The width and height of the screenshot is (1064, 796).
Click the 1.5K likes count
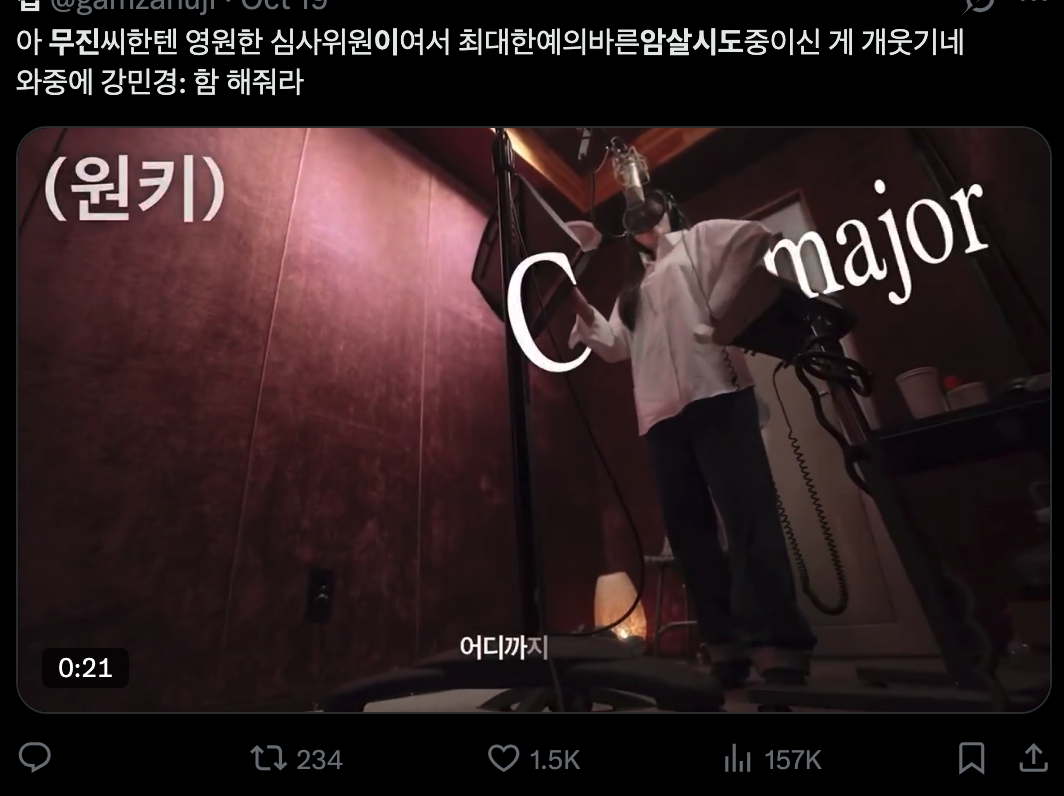554,760
